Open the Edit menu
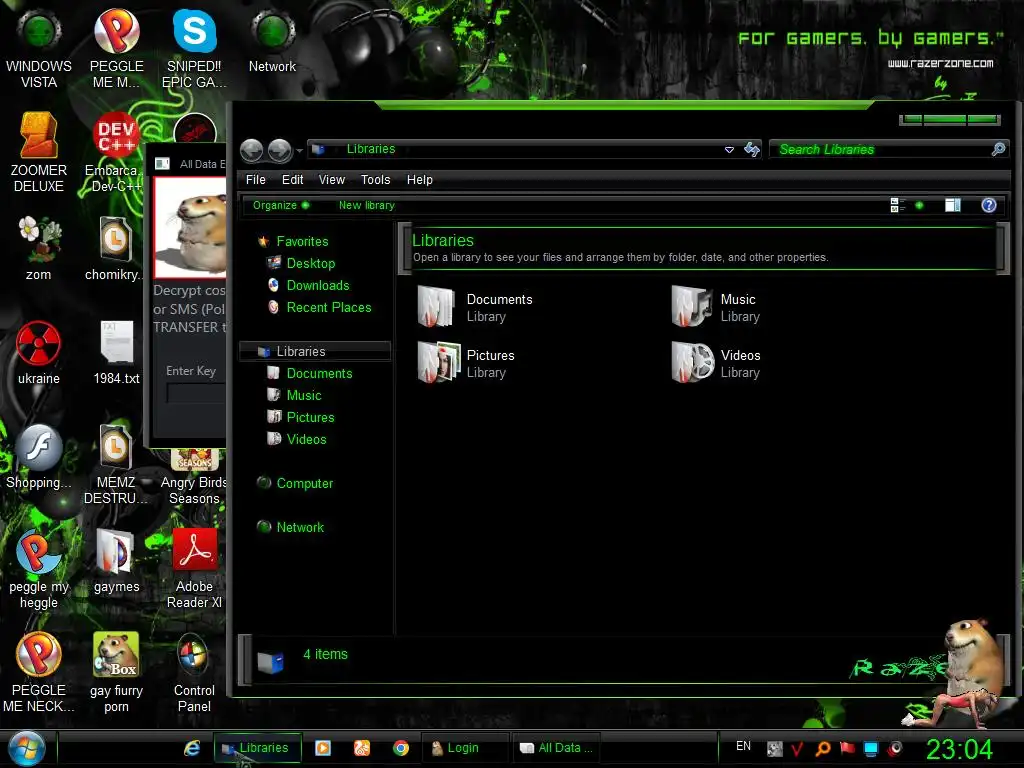 292,180
